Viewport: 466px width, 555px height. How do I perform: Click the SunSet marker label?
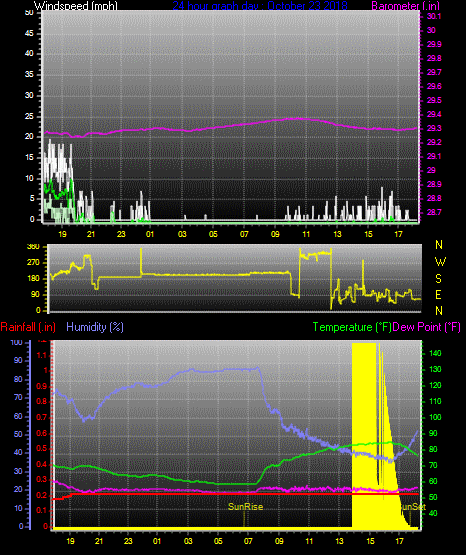(x=412, y=507)
